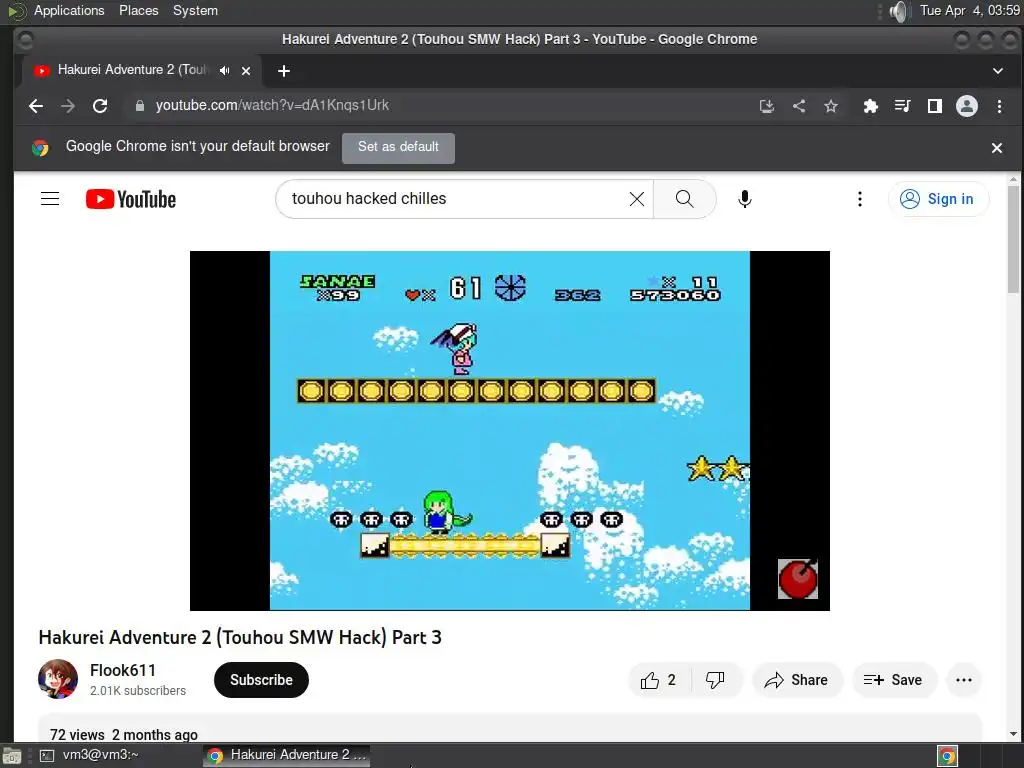
Task: Click the system volume icon
Action: 899,11
